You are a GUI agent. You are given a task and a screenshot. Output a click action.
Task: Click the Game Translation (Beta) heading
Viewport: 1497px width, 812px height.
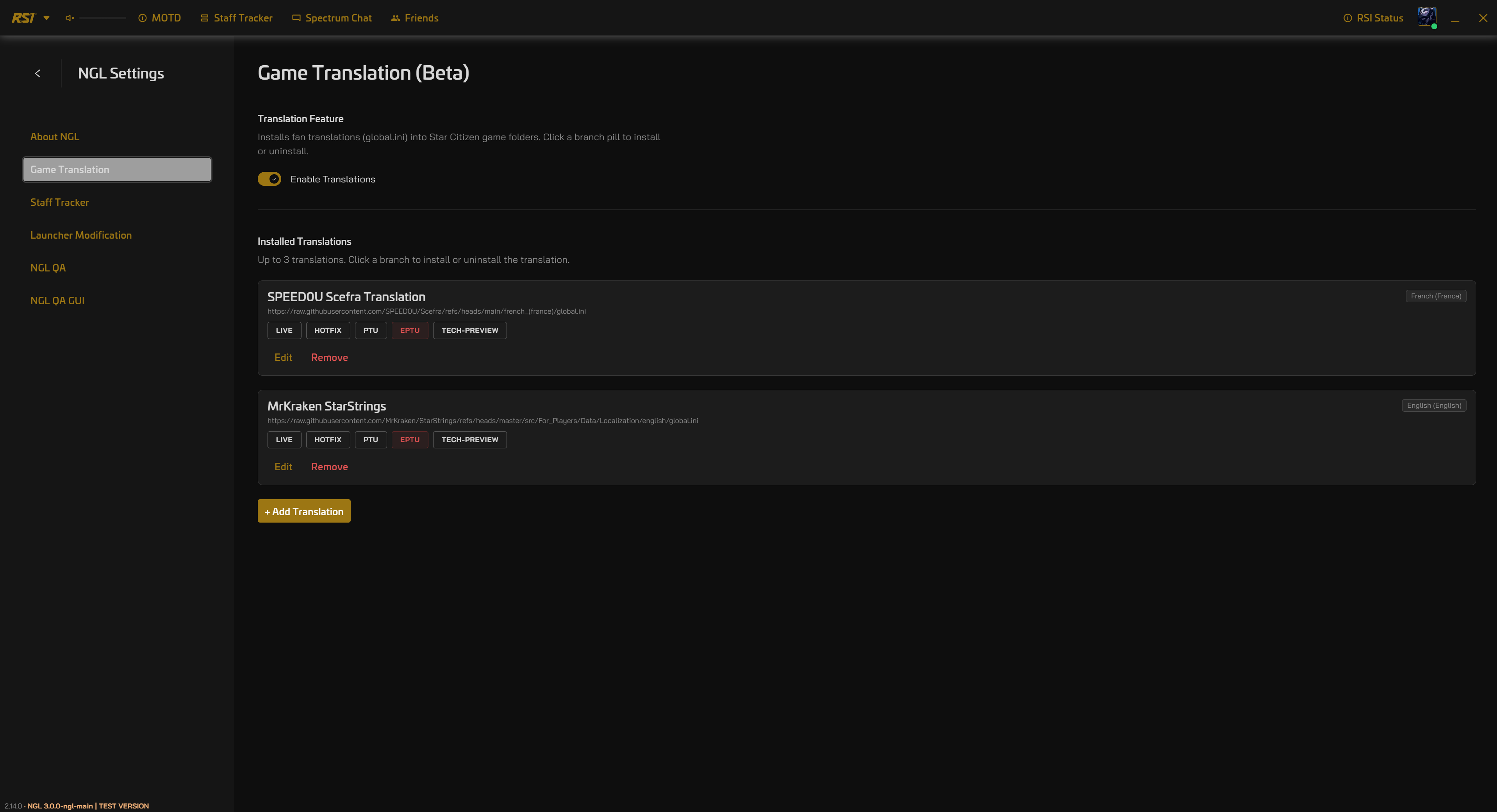pos(363,73)
